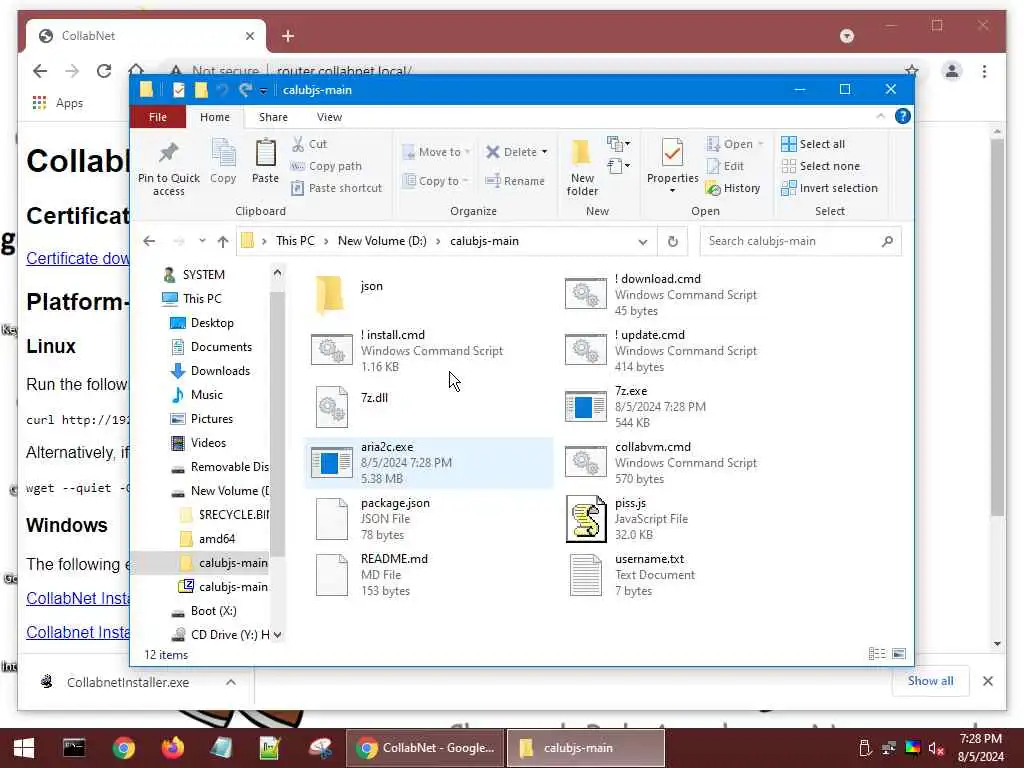Click New Volume (D:) breadcrumb
Image resolution: width=1024 pixels, height=768 pixels.
coord(382,241)
